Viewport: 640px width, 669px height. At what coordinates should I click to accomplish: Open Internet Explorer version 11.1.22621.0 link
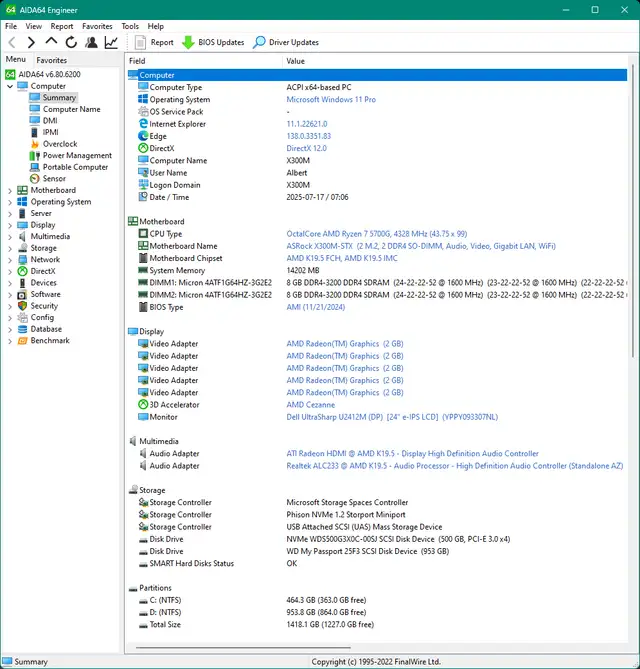[x=307, y=124]
